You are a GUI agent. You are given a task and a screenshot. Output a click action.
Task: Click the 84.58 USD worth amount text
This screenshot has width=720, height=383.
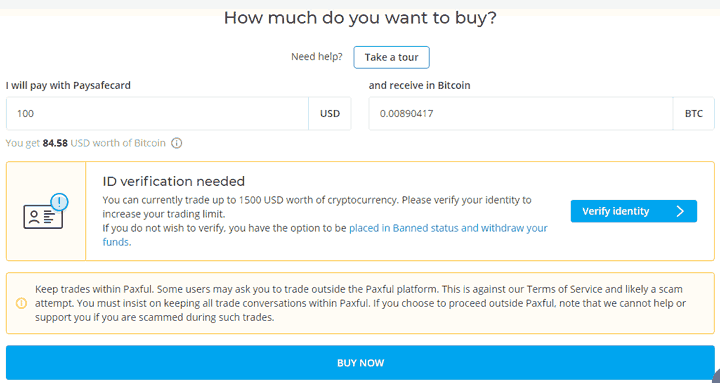[55, 143]
